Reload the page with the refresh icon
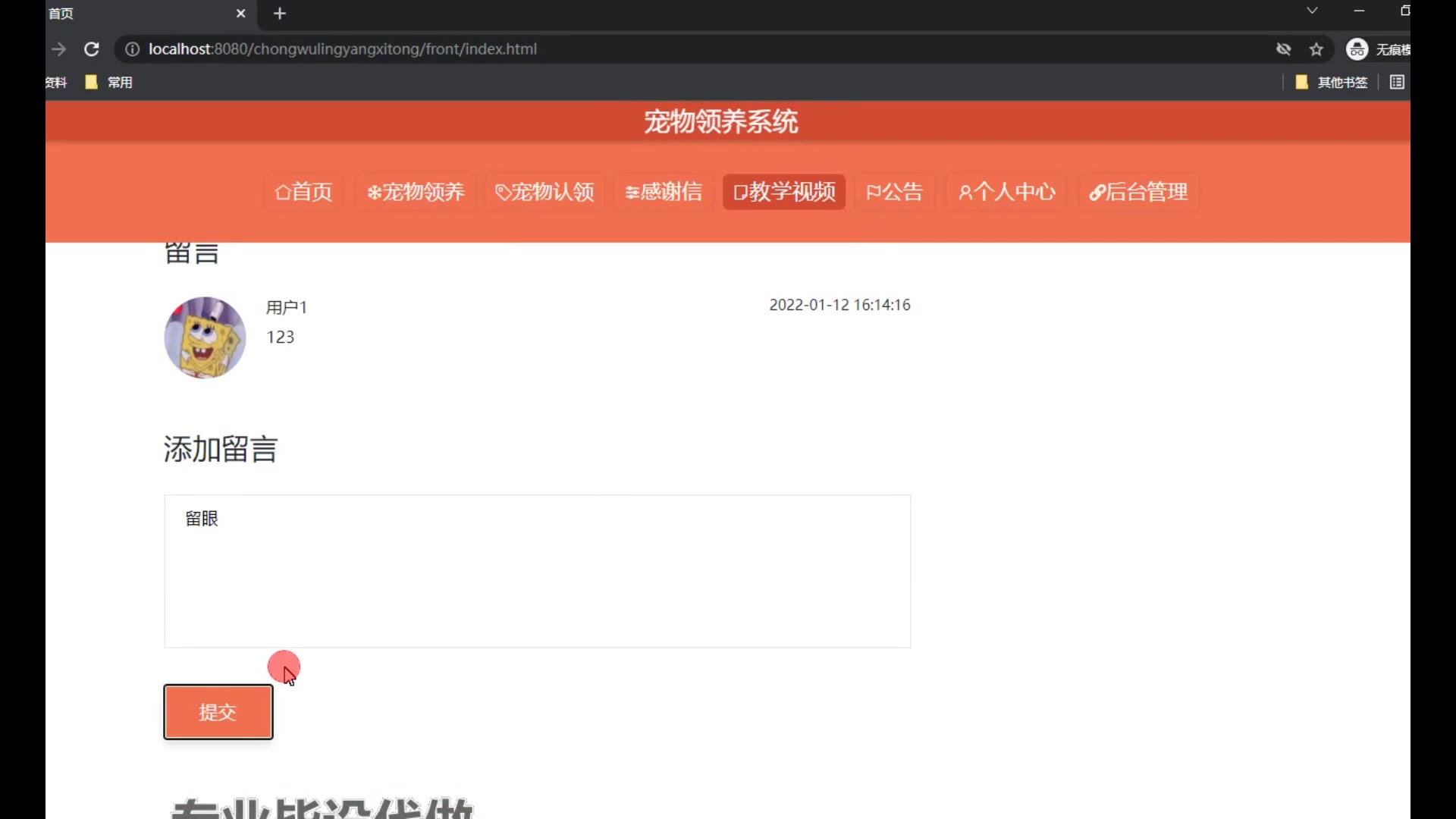Viewport: 1456px width, 819px height. tap(92, 49)
